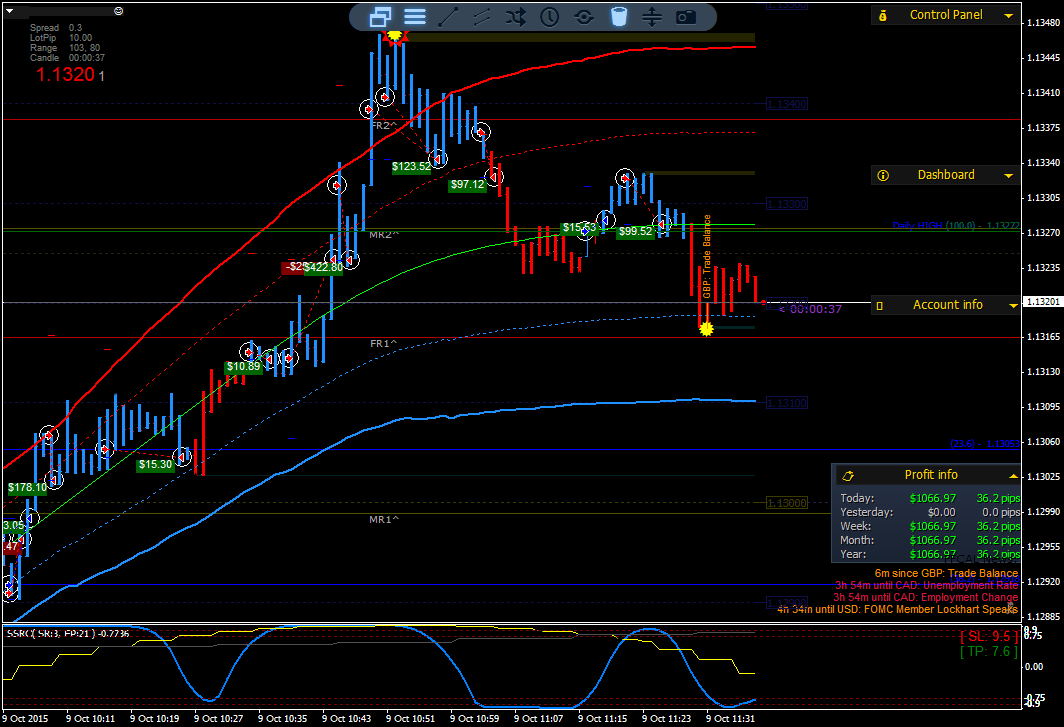Image resolution: width=1064 pixels, height=727 pixels.
Task: Click the yellow burst marker below GBP Trade Balance
Action: (706, 329)
